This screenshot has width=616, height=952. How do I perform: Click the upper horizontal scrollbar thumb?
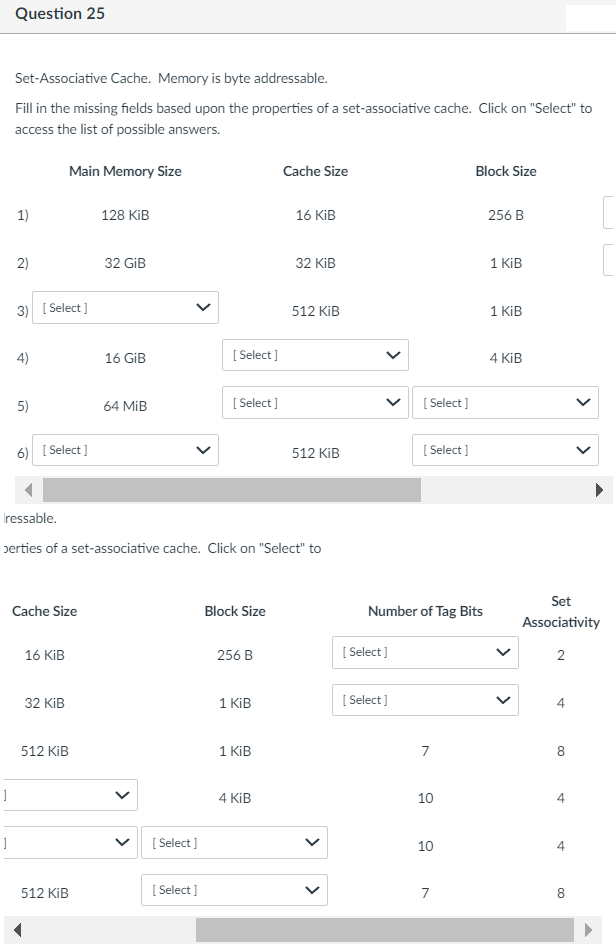pos(232,490)
